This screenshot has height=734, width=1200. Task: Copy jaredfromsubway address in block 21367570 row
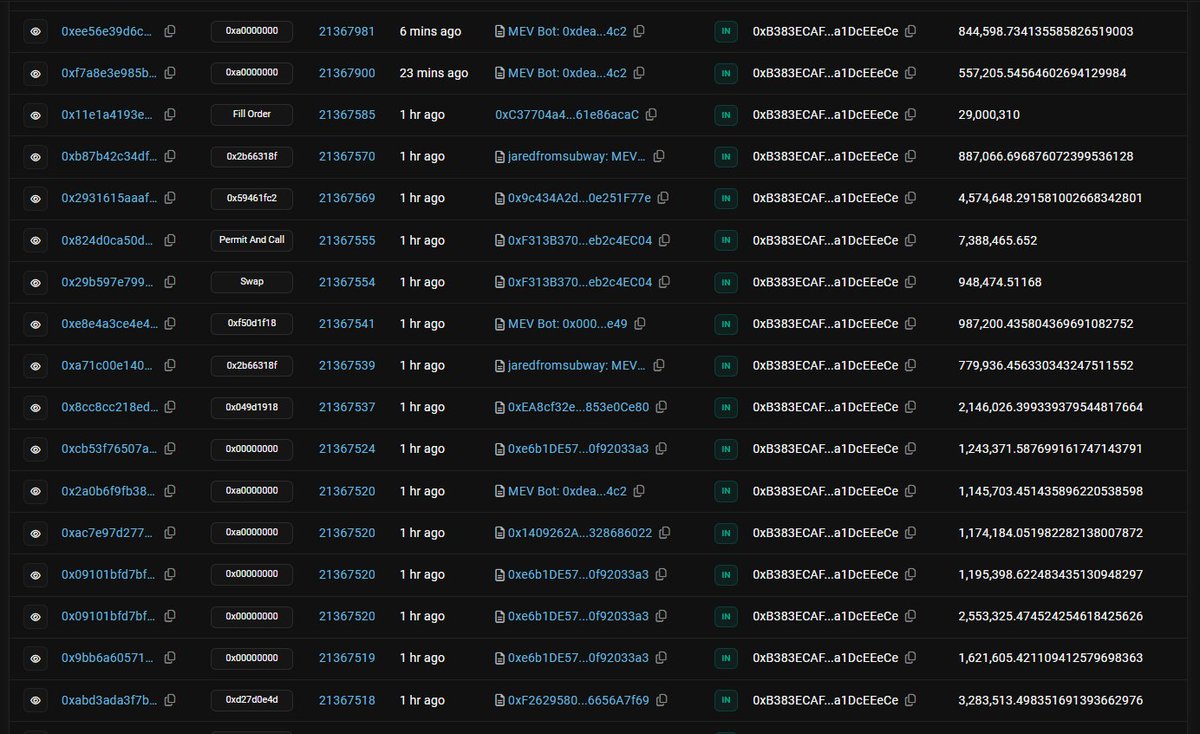pyautogui.click(x=659, y=157)
